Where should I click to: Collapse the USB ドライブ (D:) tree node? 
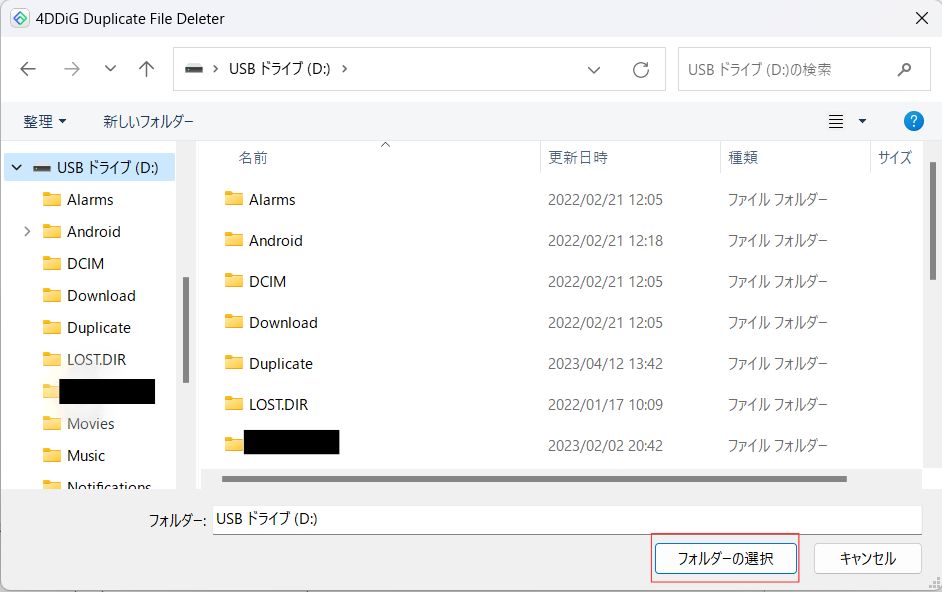17,168
